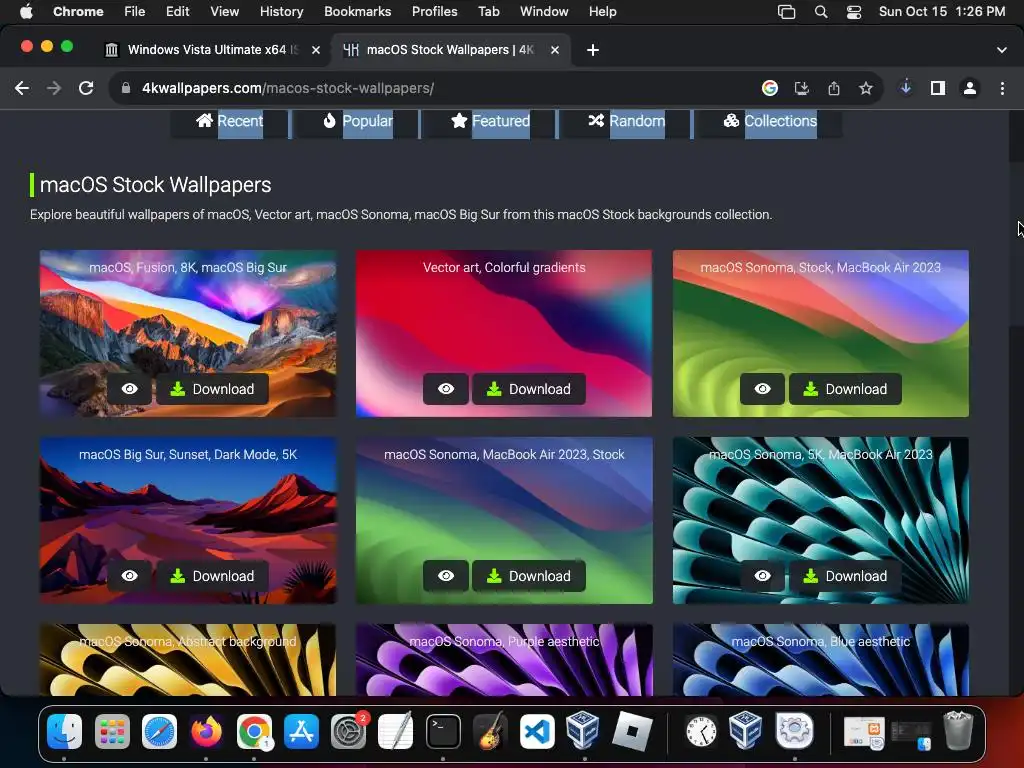The height and width of the screenshot is (768, 1024).
Task: Reload the 4kwallpapers page
Action: pos(86,88)
